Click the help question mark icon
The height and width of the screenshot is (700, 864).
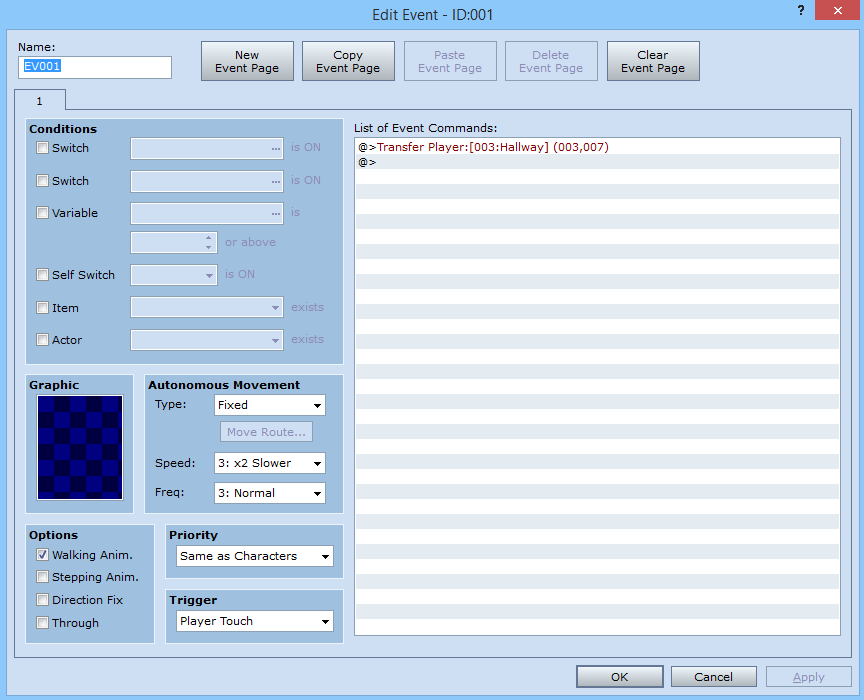[x=801, y=10]
